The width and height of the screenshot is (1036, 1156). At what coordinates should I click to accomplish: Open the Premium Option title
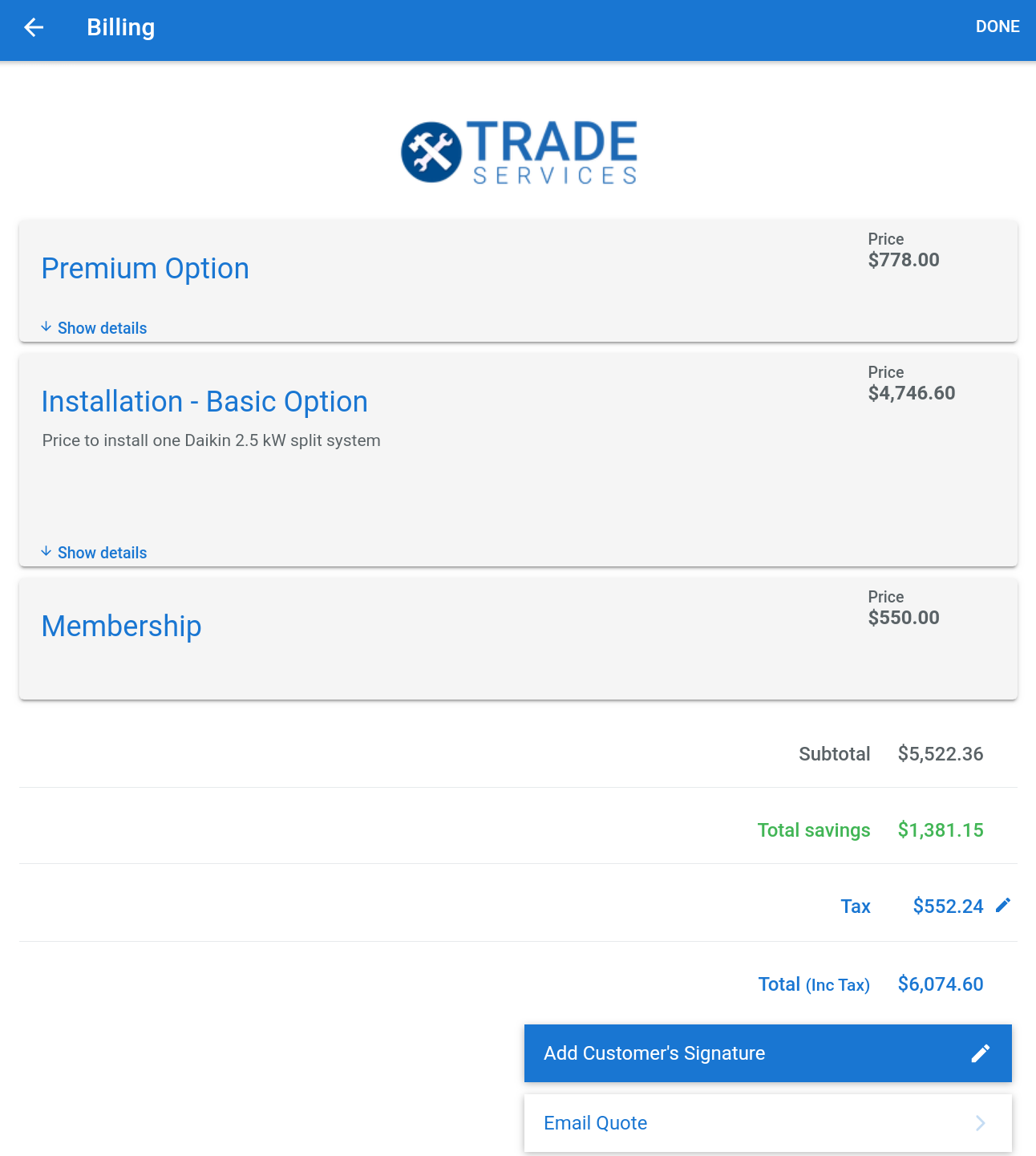[x=145, y=269]
